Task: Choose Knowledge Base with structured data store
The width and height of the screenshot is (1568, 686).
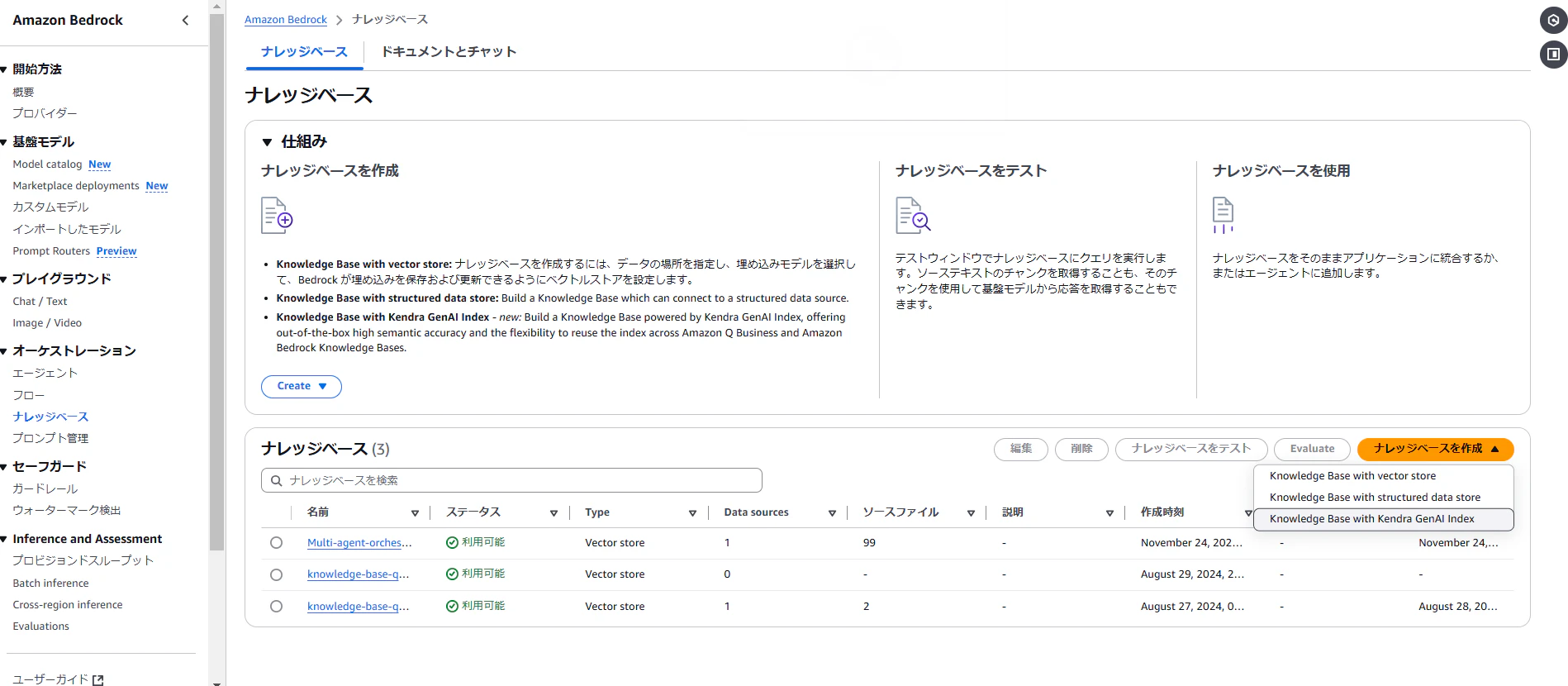Action: pyautogui.click(x=1384, y=498)
